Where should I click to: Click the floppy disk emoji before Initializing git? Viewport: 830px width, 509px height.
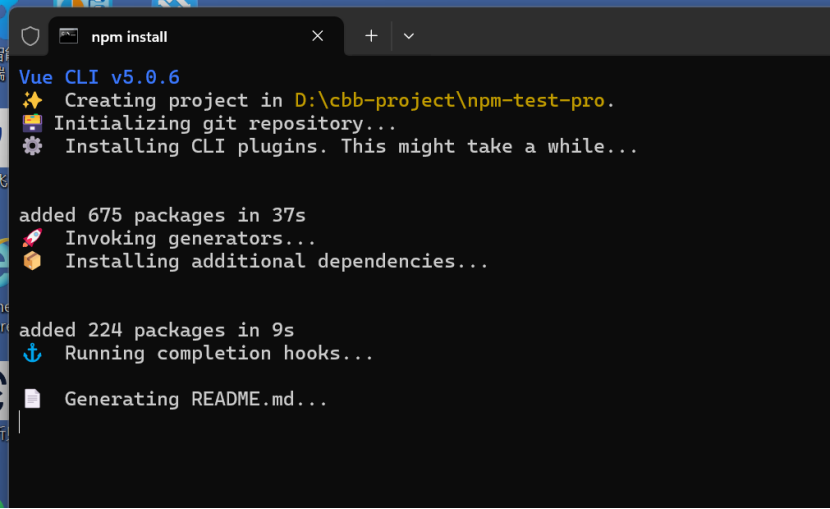point(32,124)
